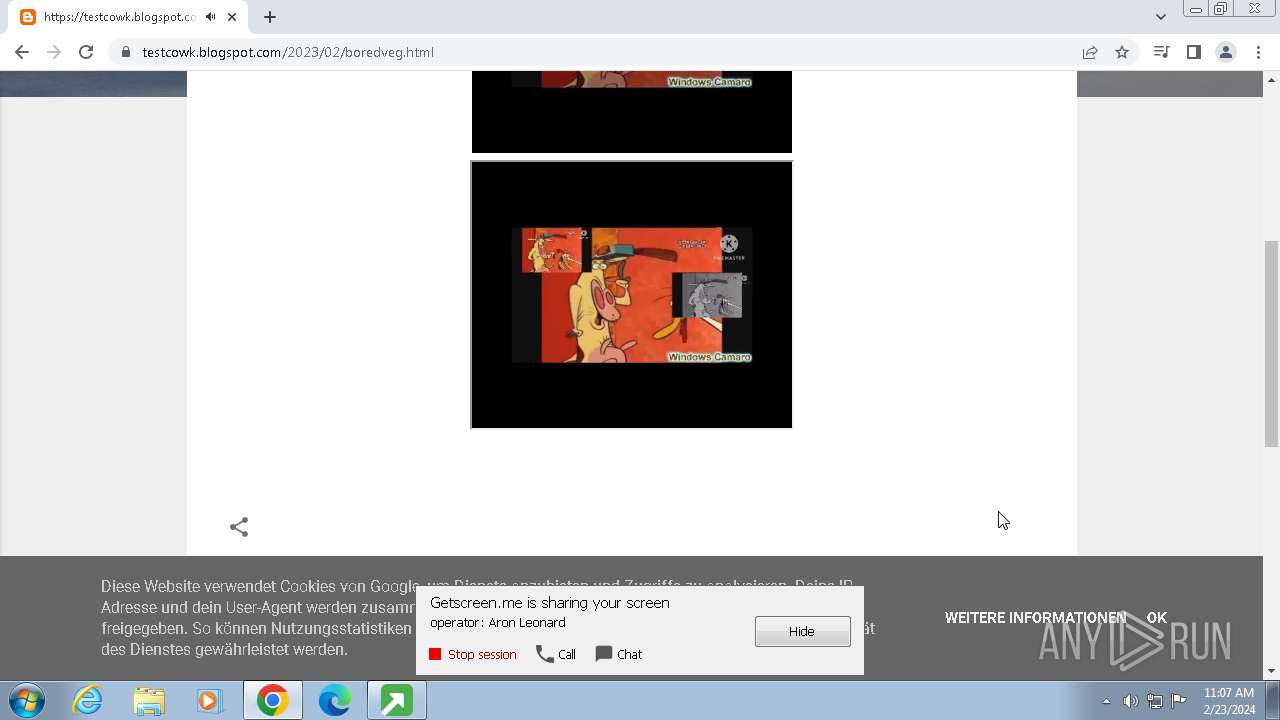Image resolution: width=1280 pixels, height=720 pixels.
Task: Click the Show desktop button
Action: pyautogui.click(x=1273, y=701)
